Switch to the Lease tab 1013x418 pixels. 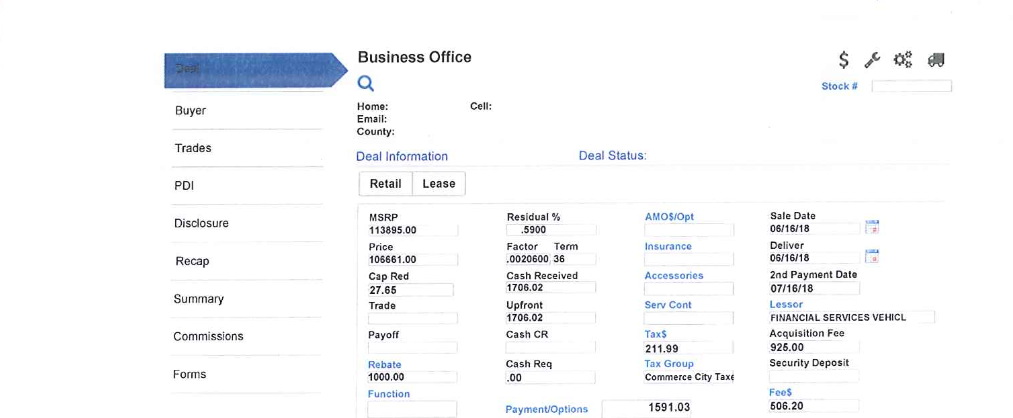pos(439,183)
